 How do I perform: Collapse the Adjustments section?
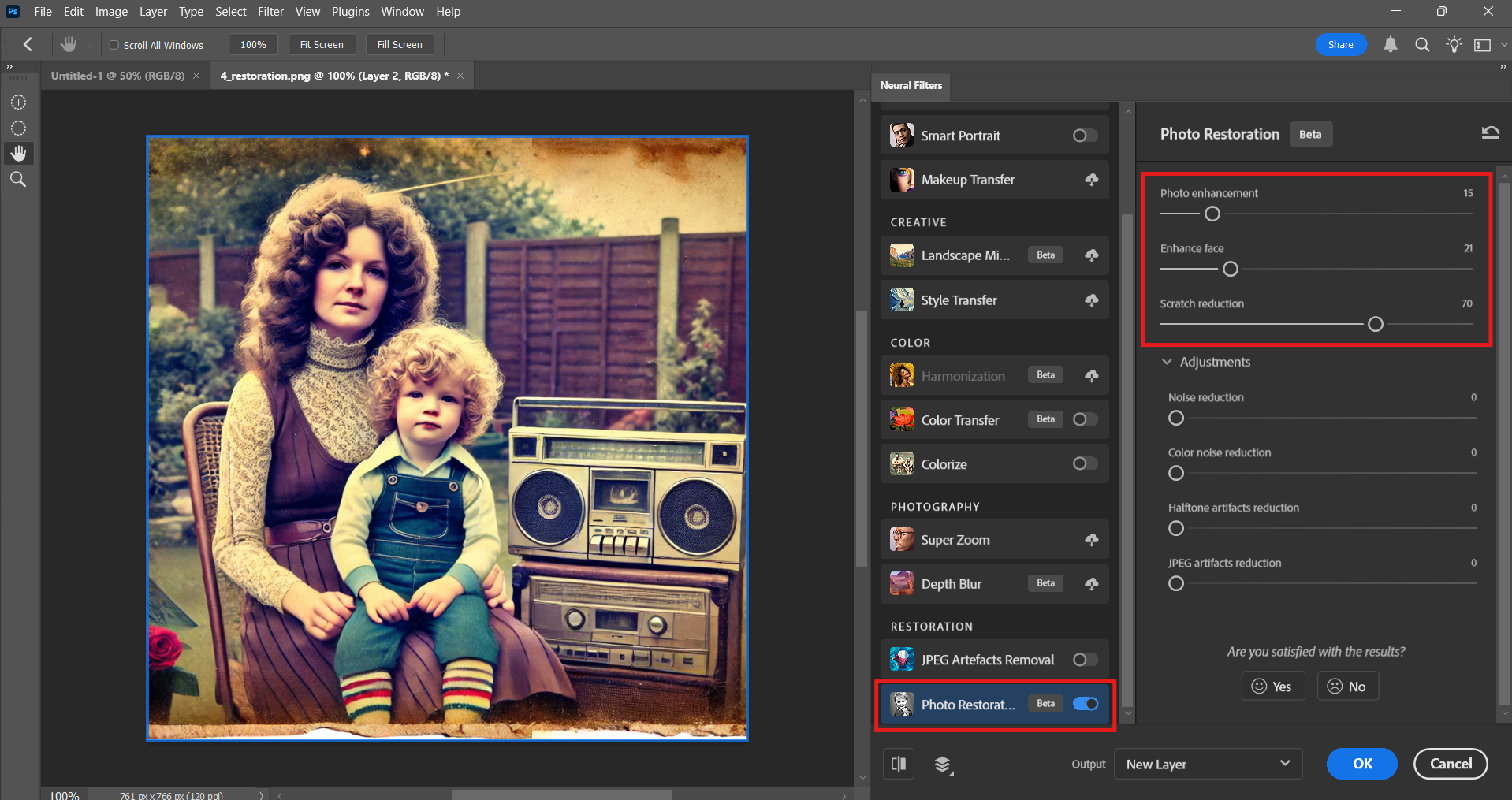click(x=1167, y=362)
